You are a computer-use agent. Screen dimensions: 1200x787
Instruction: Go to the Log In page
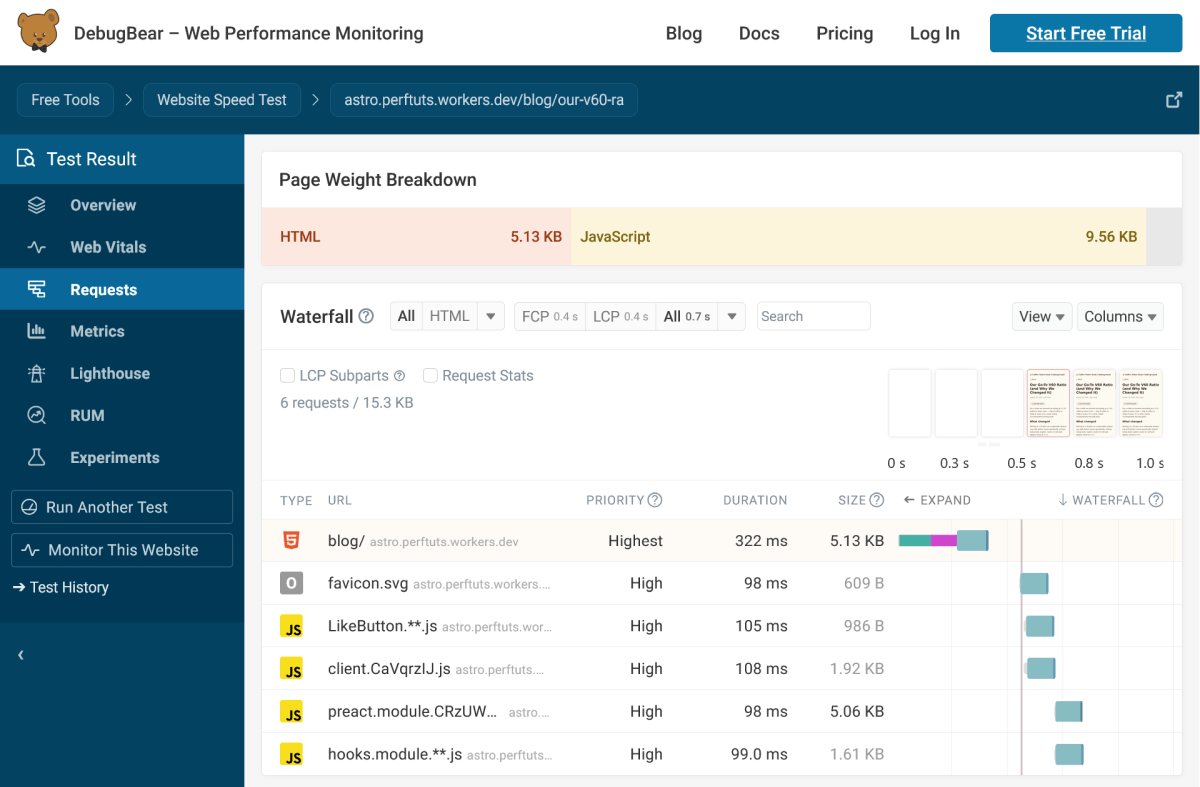[935, 33]
